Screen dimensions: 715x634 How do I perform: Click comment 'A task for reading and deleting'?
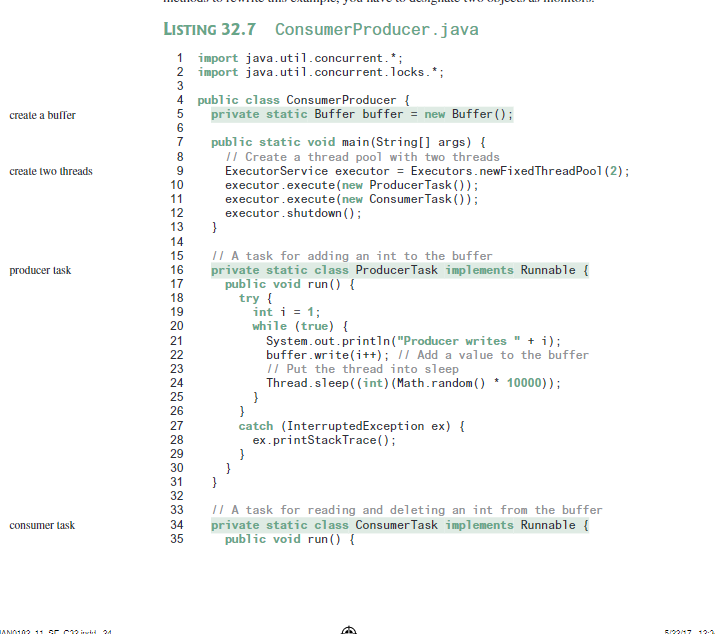point(407,510)
